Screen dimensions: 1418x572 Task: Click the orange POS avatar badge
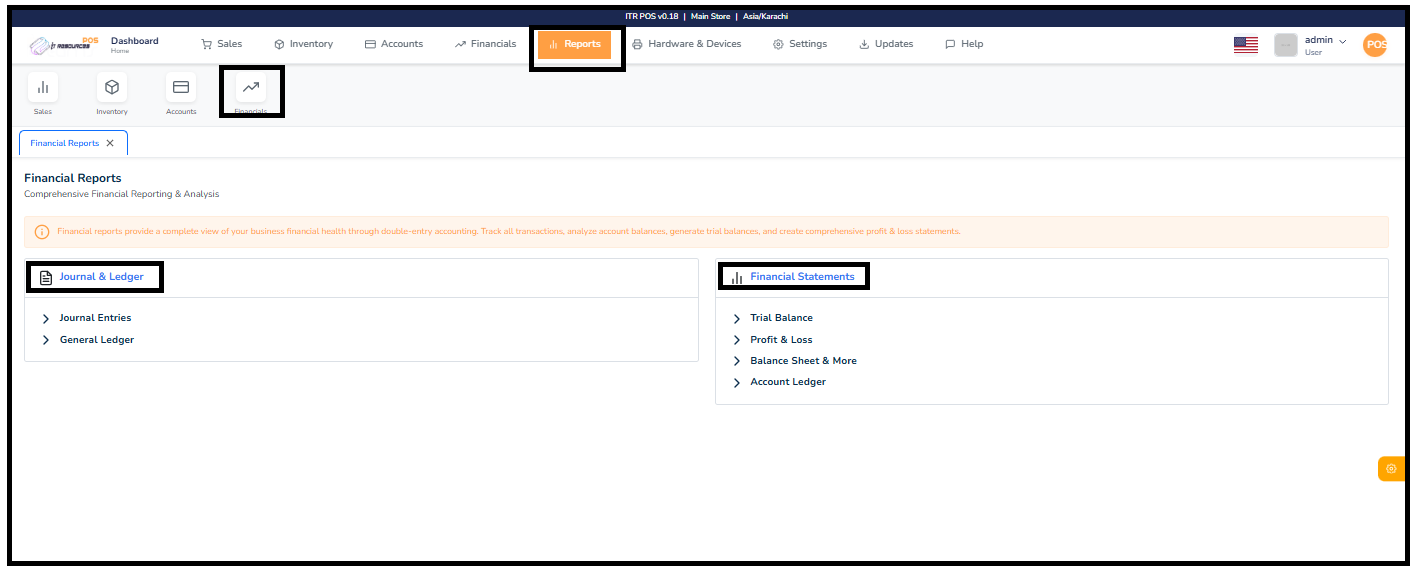click(x=1375, y=44)
